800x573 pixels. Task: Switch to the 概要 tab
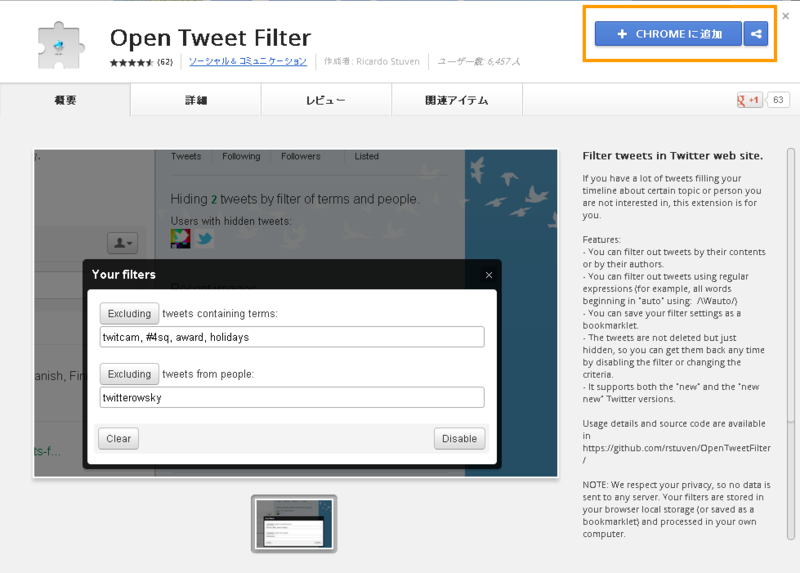coord(65,100)
